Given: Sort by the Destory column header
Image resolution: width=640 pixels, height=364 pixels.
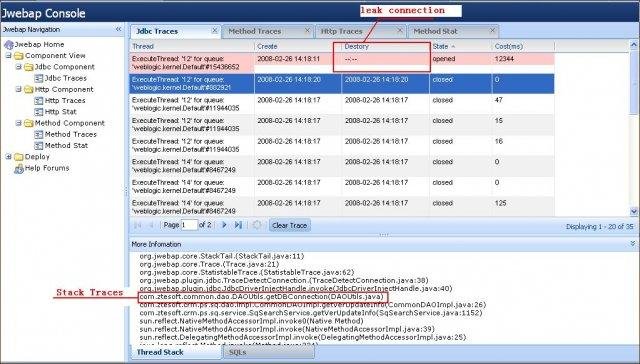Looking at the screenshot, I should [385, 47].
